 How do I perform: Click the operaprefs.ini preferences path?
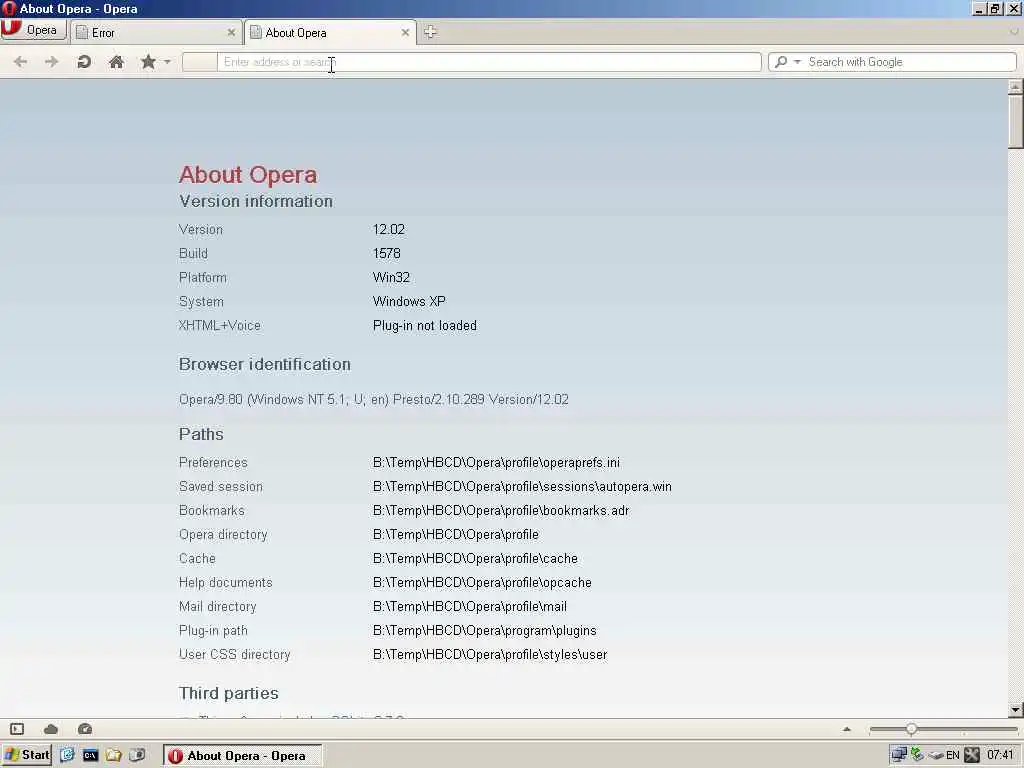pyautogui.click(x=496, y=462)
